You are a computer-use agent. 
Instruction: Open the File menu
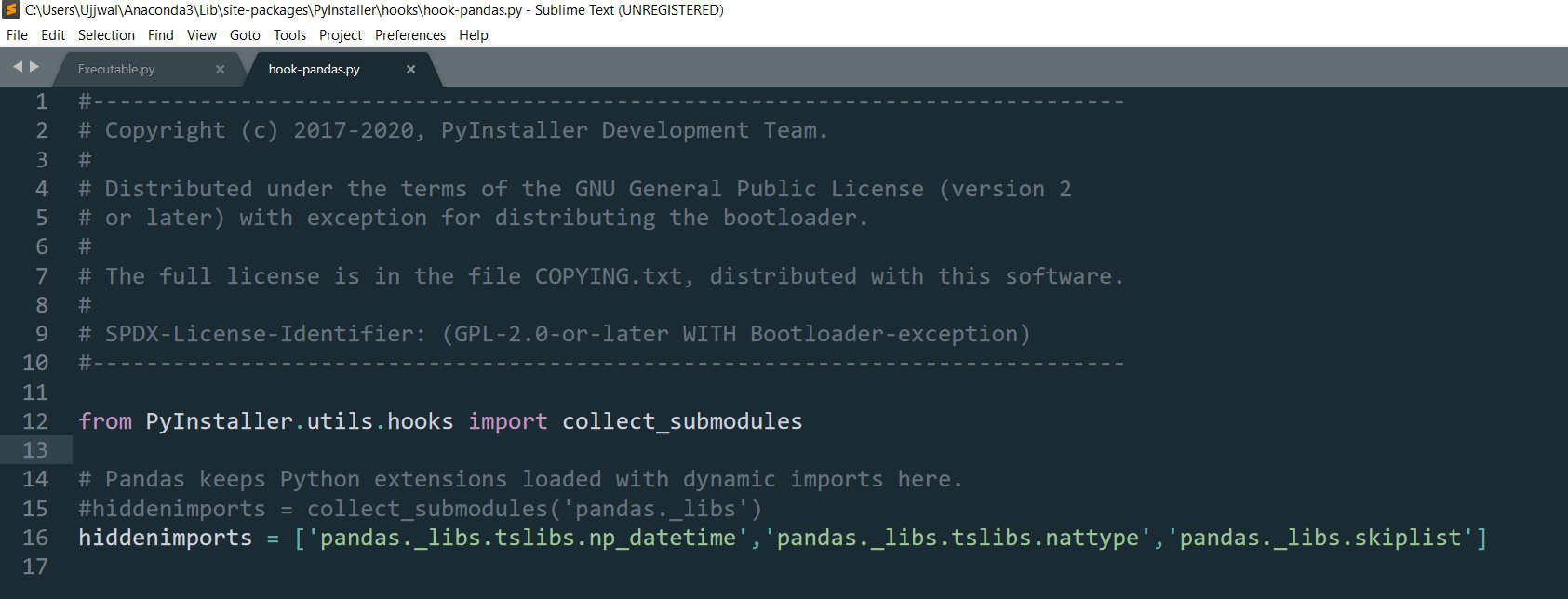[17, 35]
